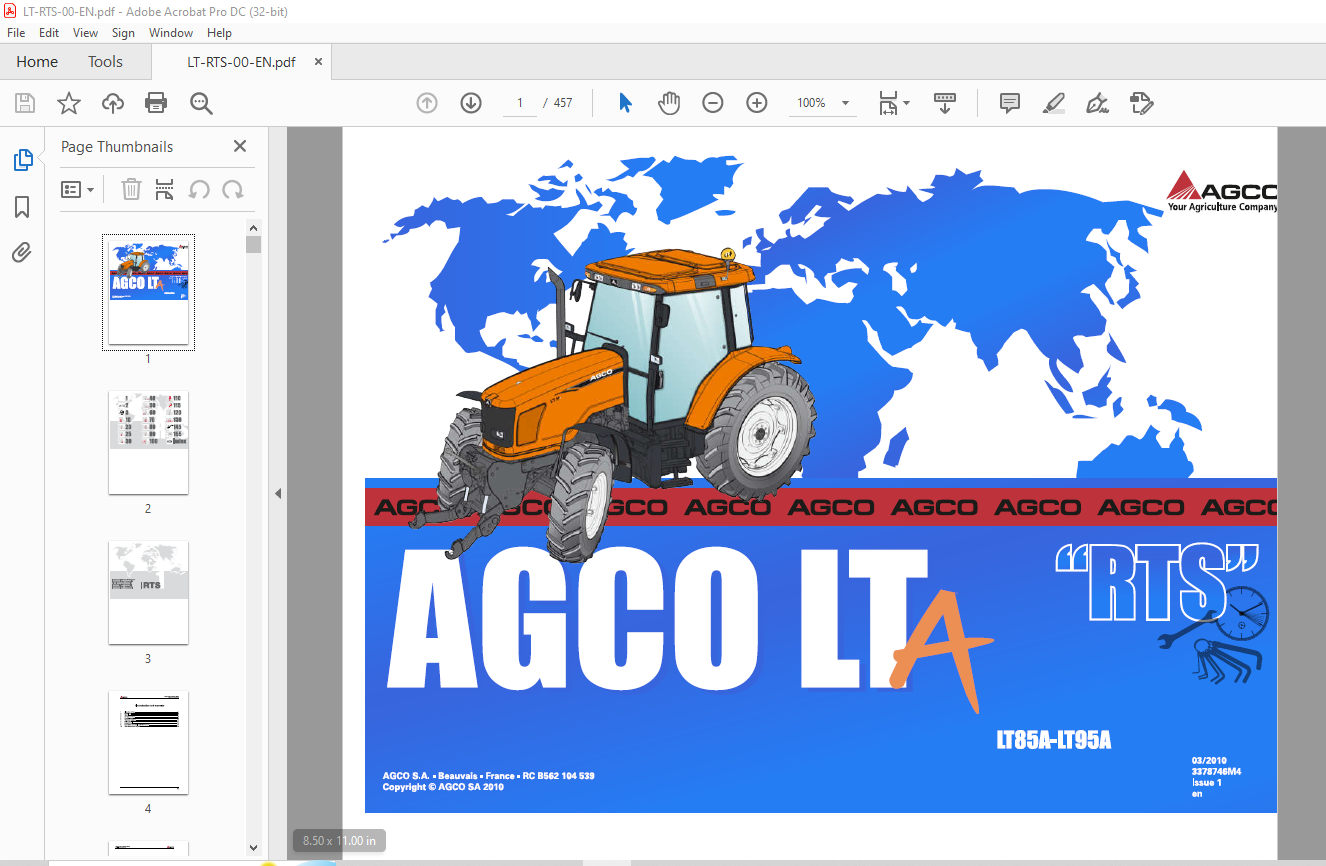The image size is (1326, 866).
Task: Click the scrolling mode toolbar icon
Action: [x=945, y=103]
